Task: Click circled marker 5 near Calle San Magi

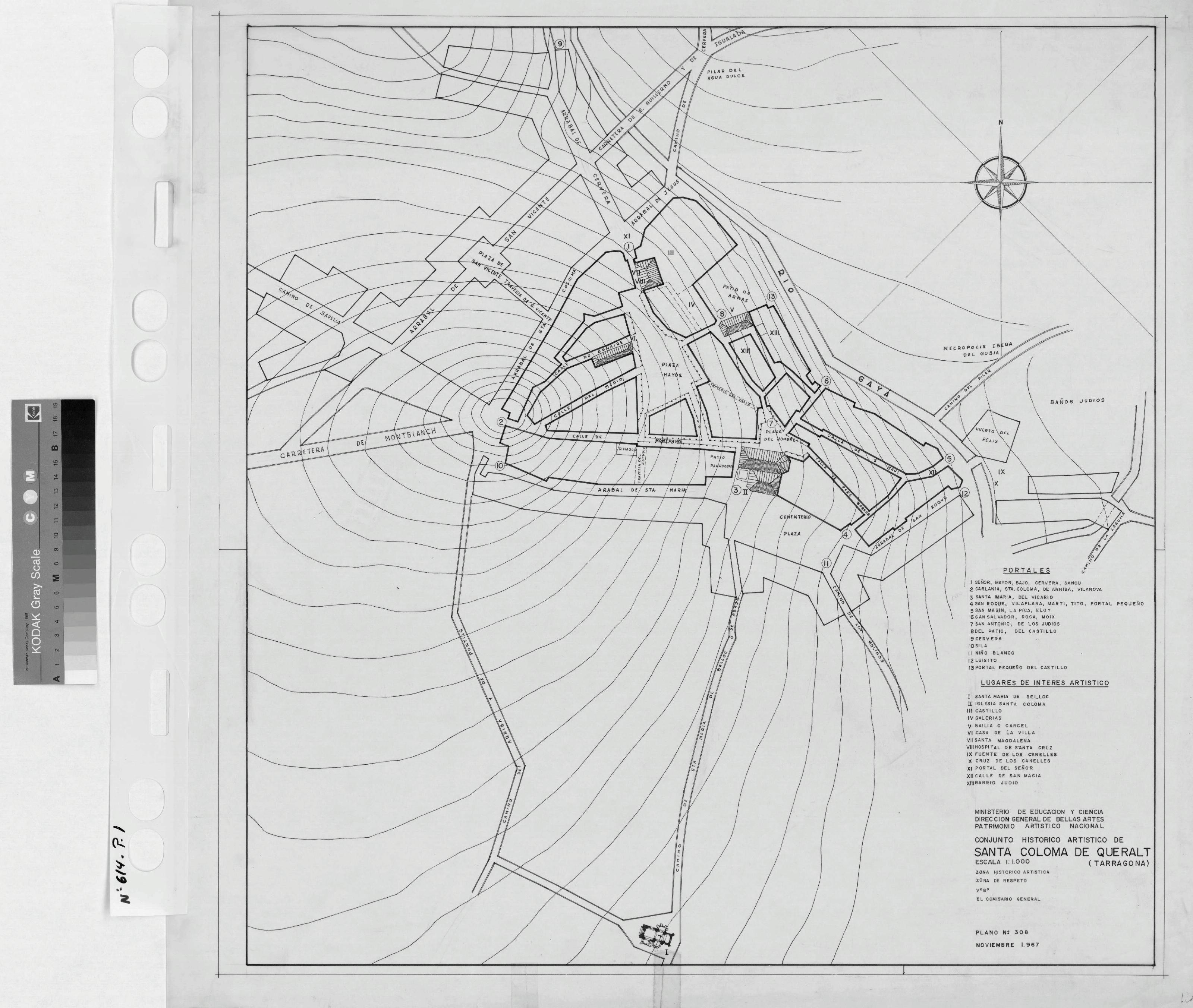Action: tap(950, 458)
